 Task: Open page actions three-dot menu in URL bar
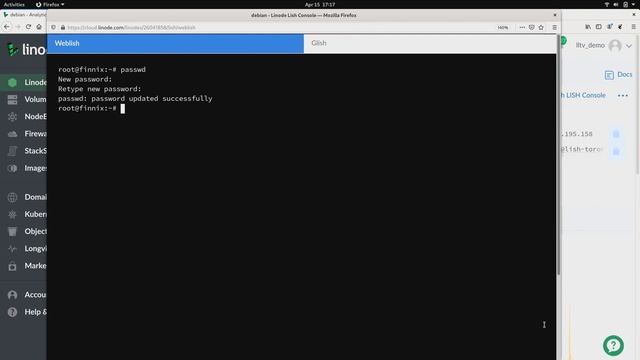click(522, 27)
